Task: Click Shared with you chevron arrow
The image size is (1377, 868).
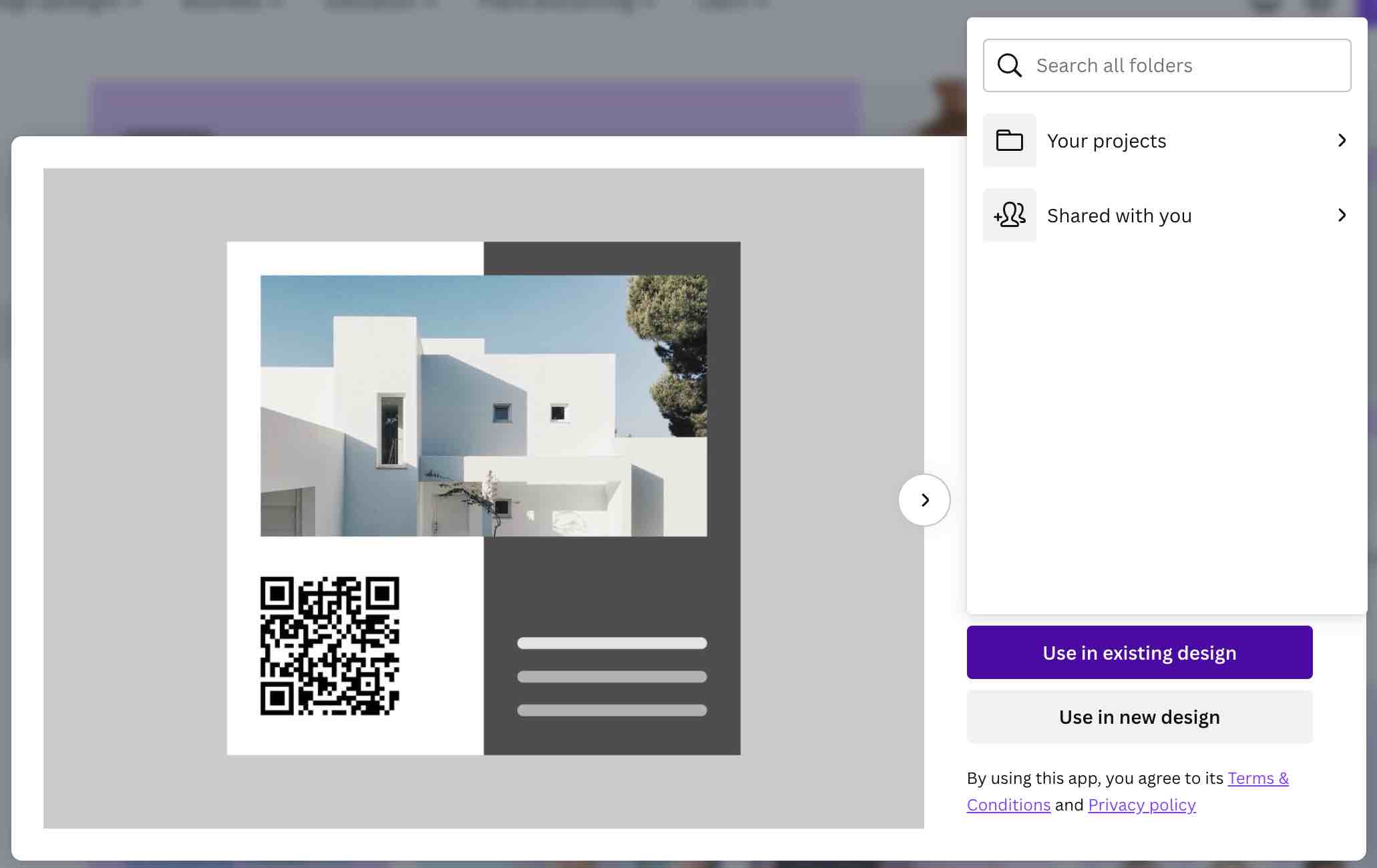Action: tap(1342, 215)
